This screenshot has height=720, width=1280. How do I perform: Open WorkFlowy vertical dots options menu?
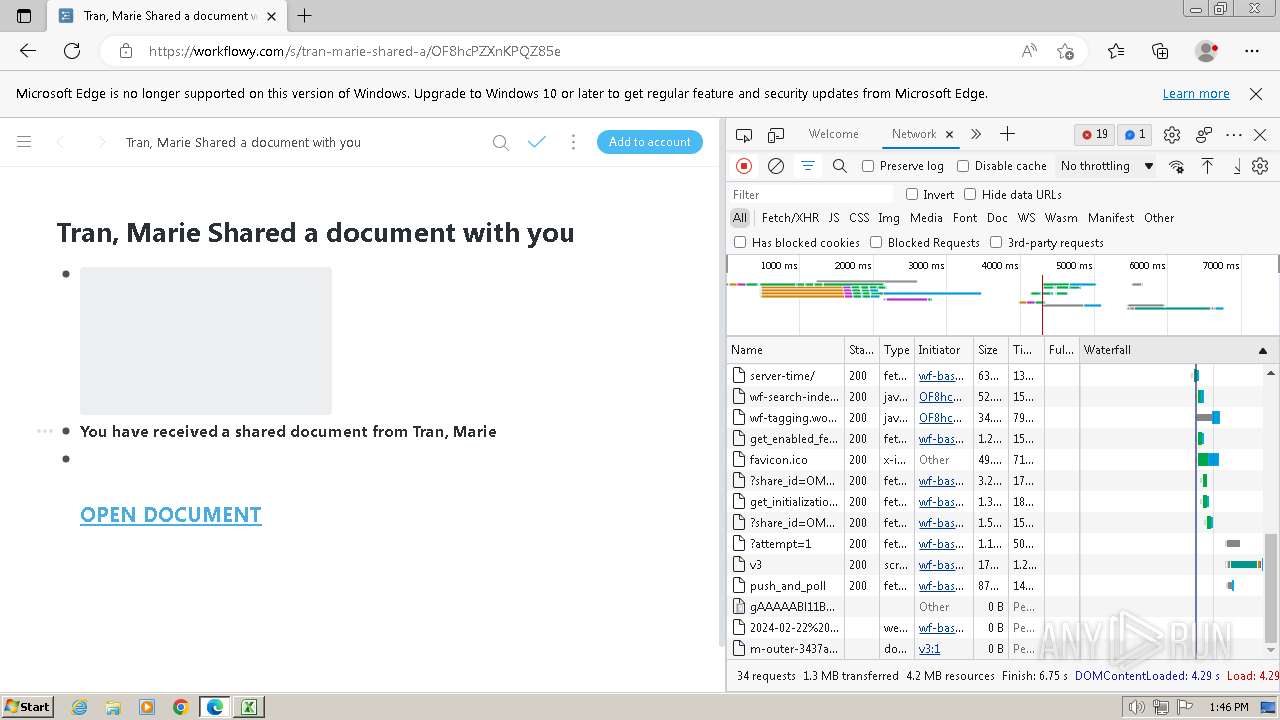[x=573, y=142]
